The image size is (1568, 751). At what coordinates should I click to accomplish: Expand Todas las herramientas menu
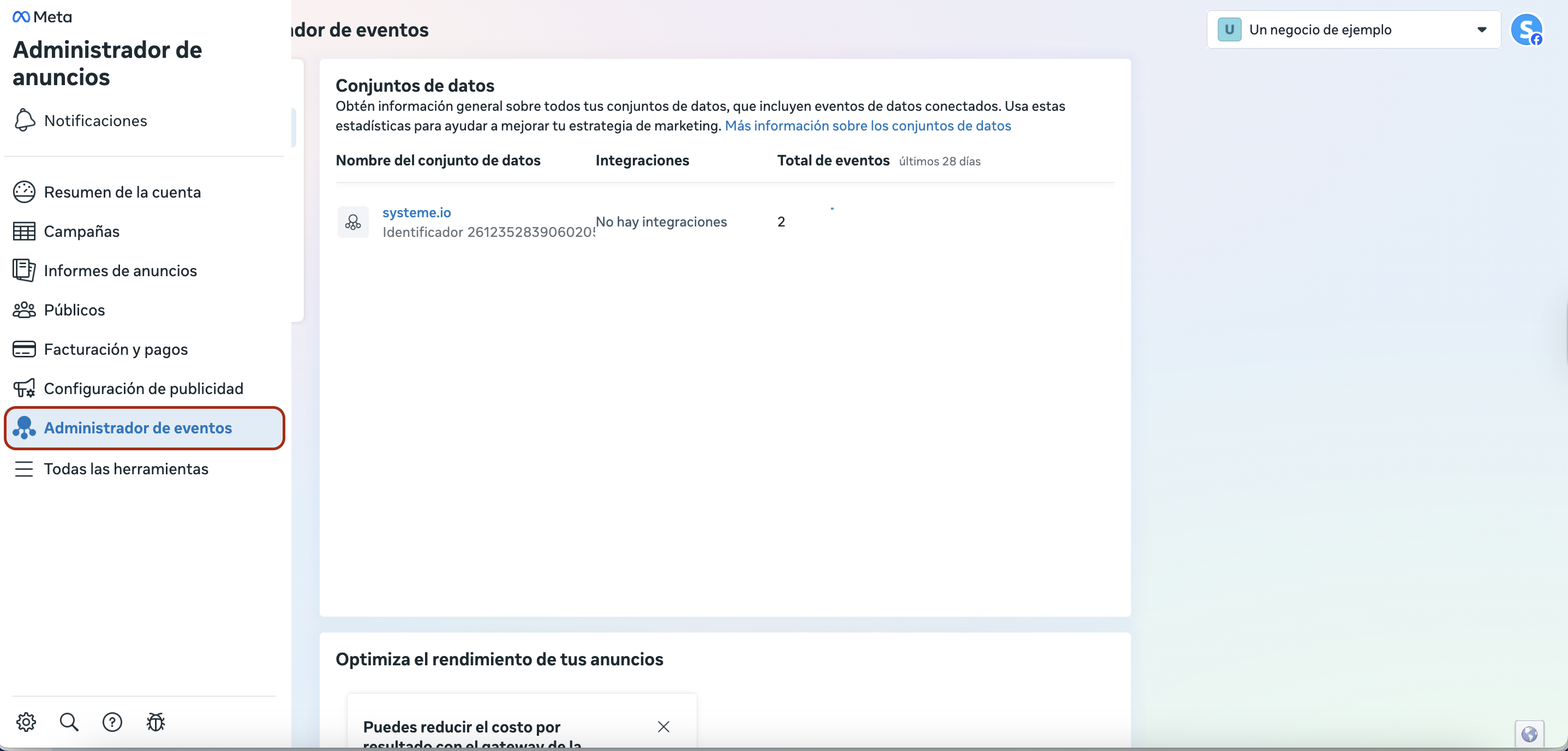(125, 469)
